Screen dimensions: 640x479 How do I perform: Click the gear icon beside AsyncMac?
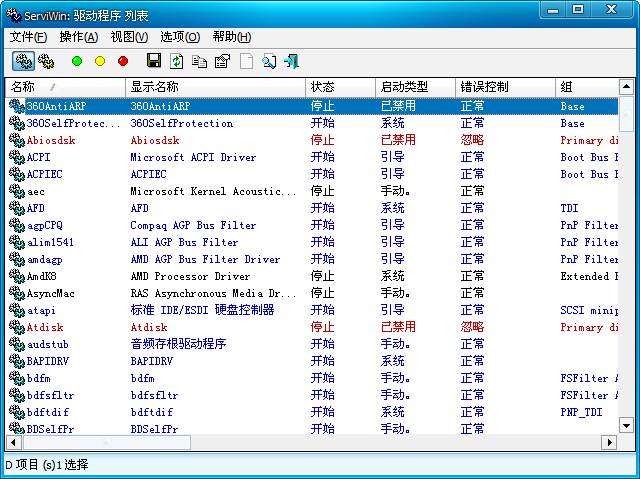pos(17,293)
